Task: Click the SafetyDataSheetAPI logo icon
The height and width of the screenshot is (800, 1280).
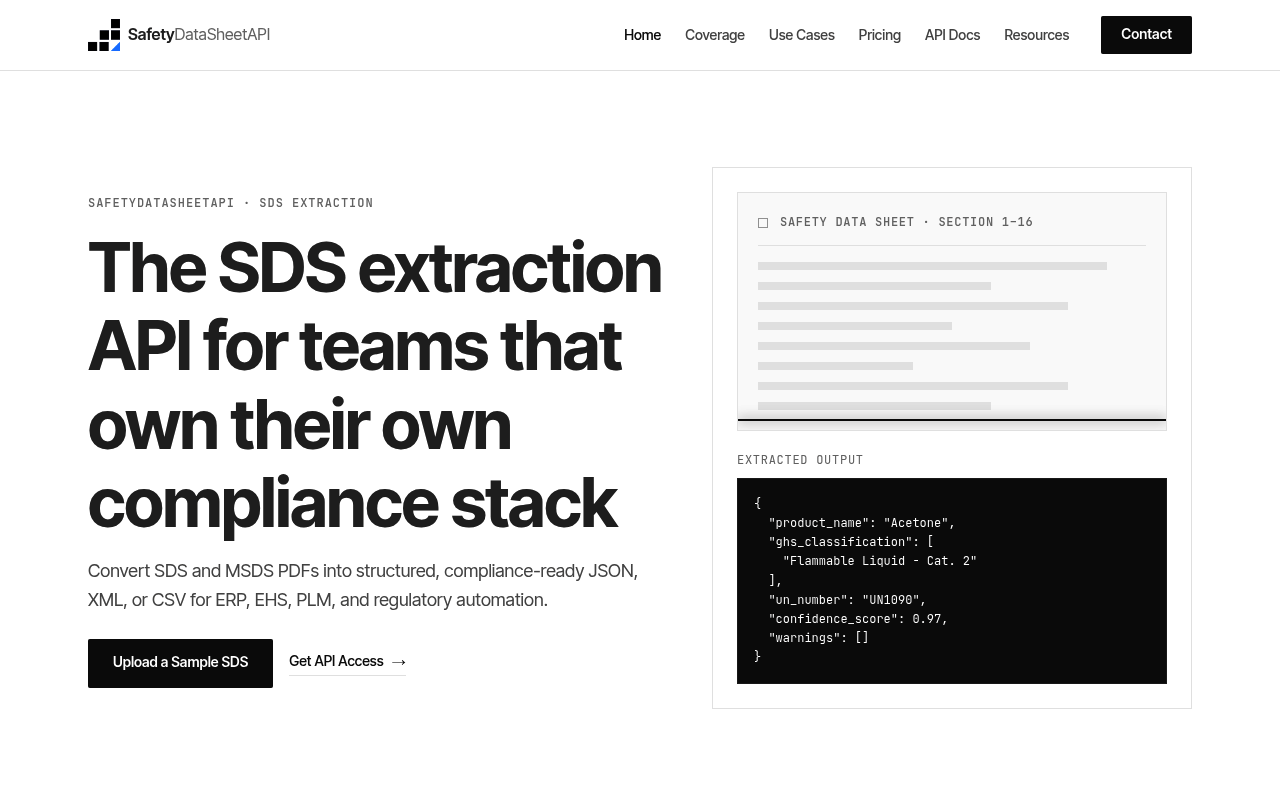Action: click(104, 35)
